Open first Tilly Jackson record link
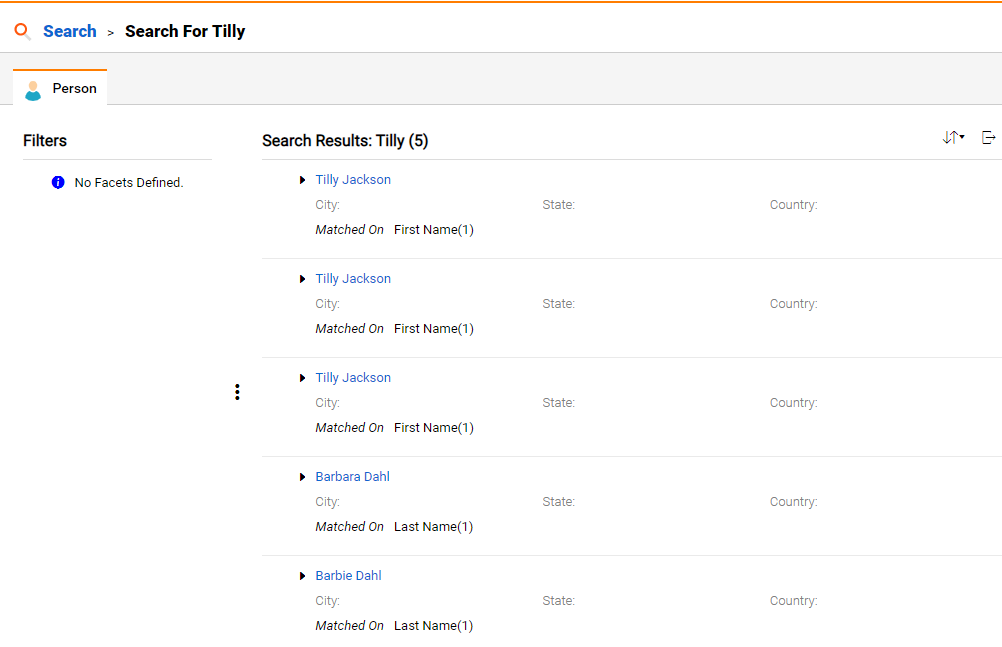Screen dimensions: 1002x647 (x=353, y=180)
